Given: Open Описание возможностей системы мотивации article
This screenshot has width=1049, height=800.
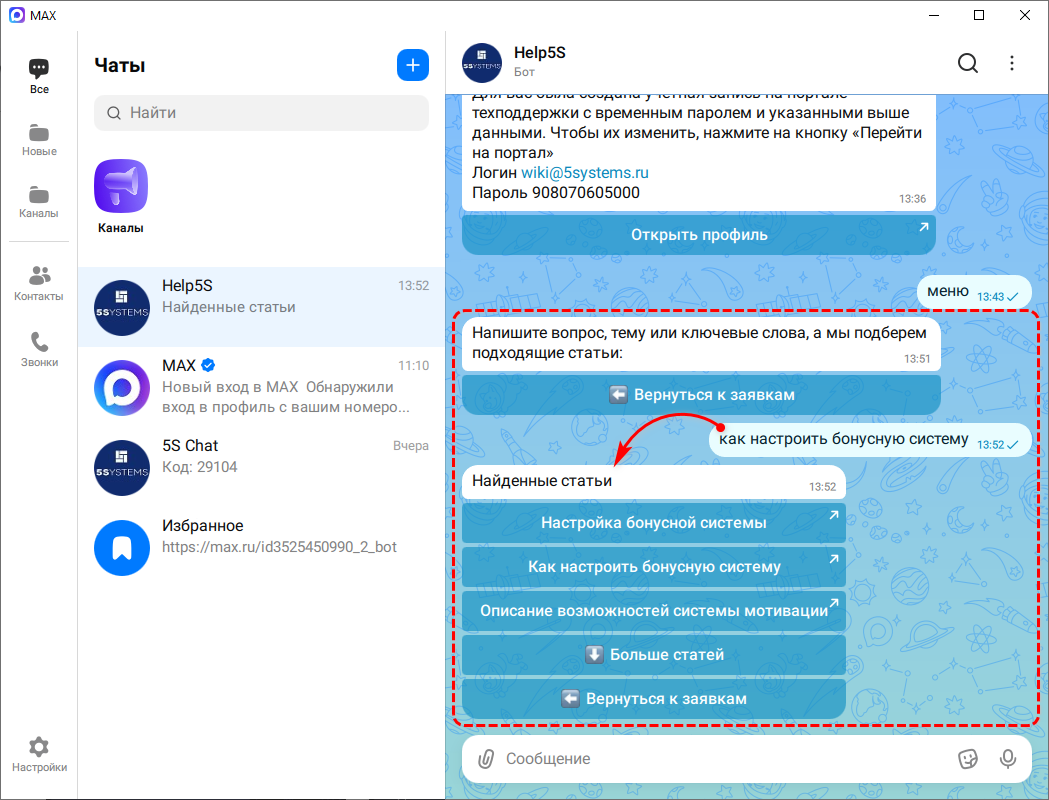Looking at the screenshot, I should tap(654, 611).
